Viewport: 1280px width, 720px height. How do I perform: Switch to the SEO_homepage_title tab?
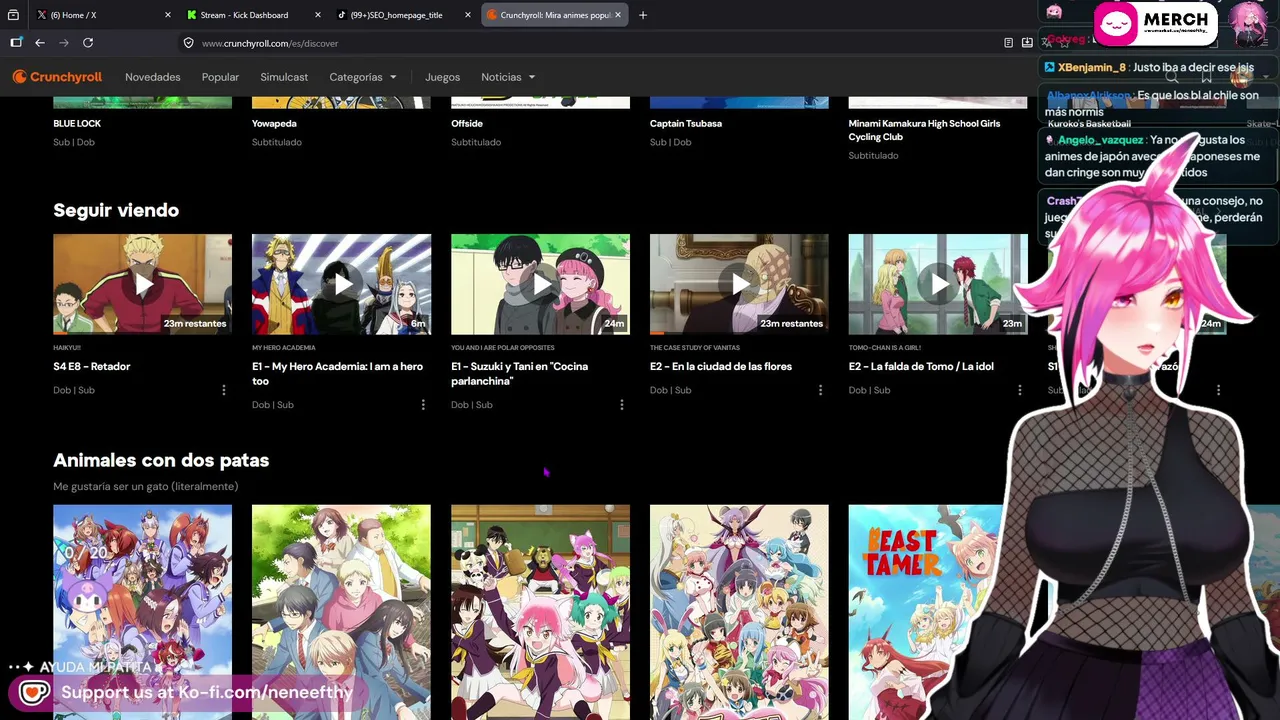tap(404, 15)
